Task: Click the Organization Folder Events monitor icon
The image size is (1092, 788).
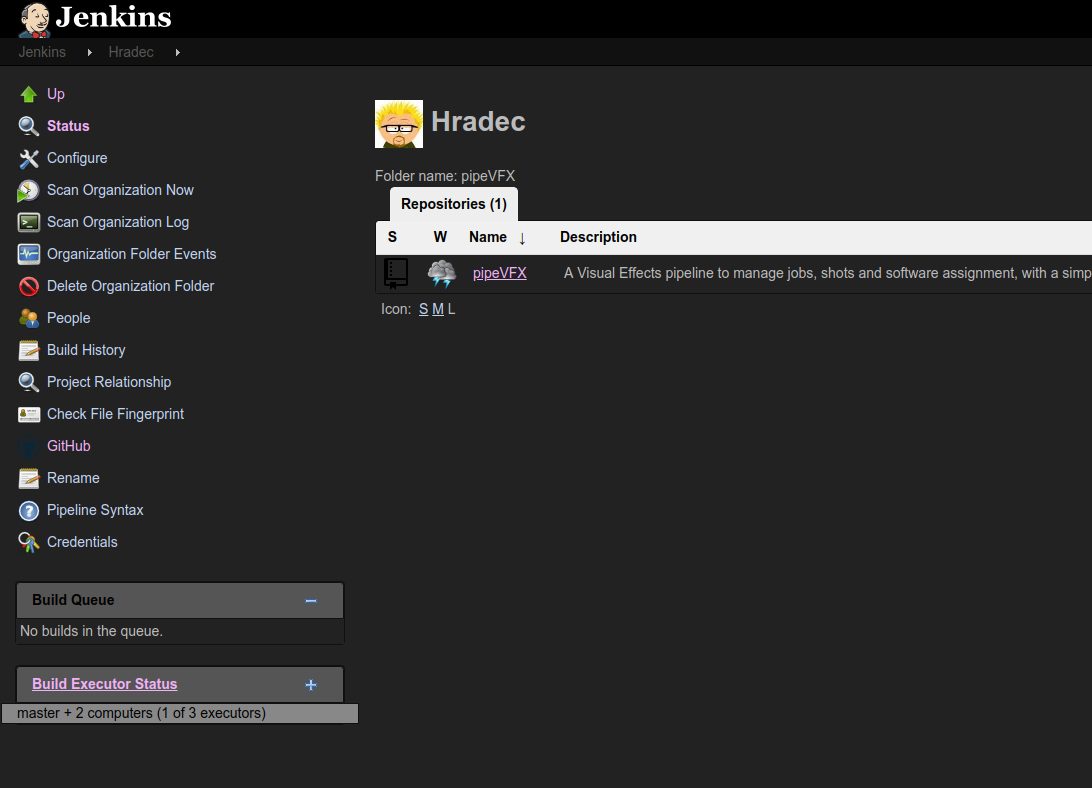Action: click(29, 254)
